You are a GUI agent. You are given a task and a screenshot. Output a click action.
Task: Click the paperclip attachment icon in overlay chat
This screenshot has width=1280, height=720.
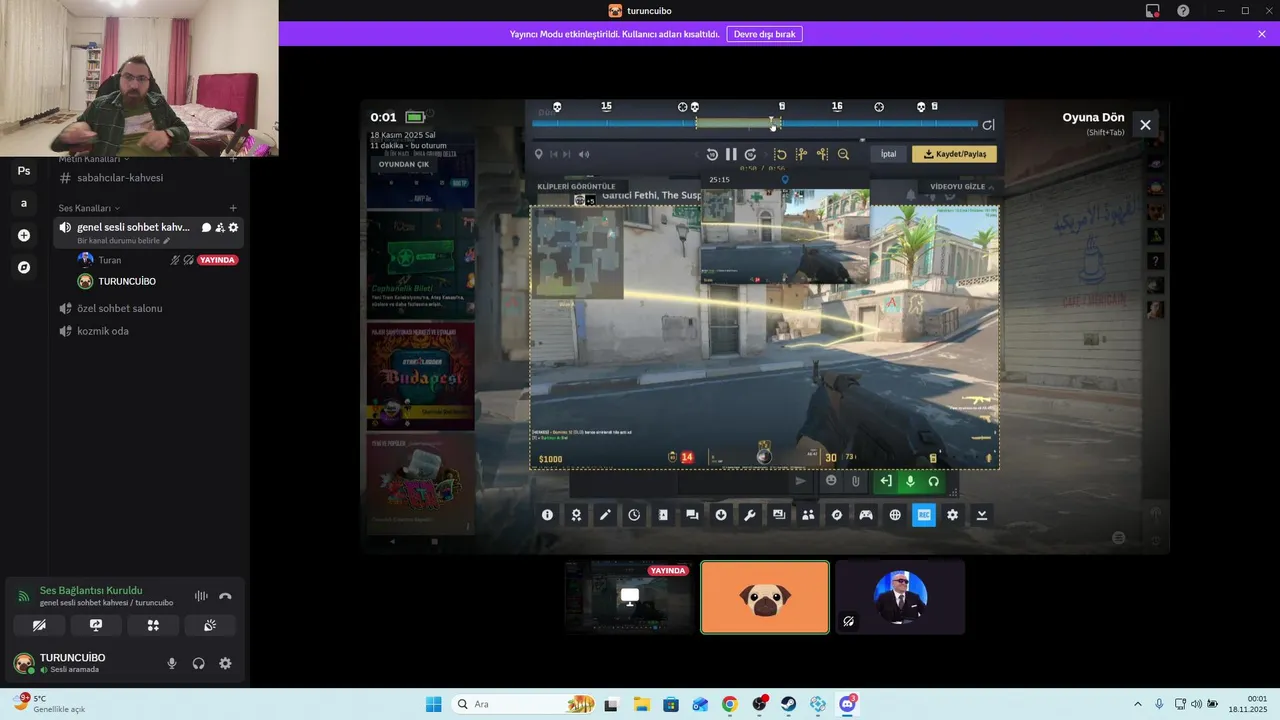pos(856,481)
